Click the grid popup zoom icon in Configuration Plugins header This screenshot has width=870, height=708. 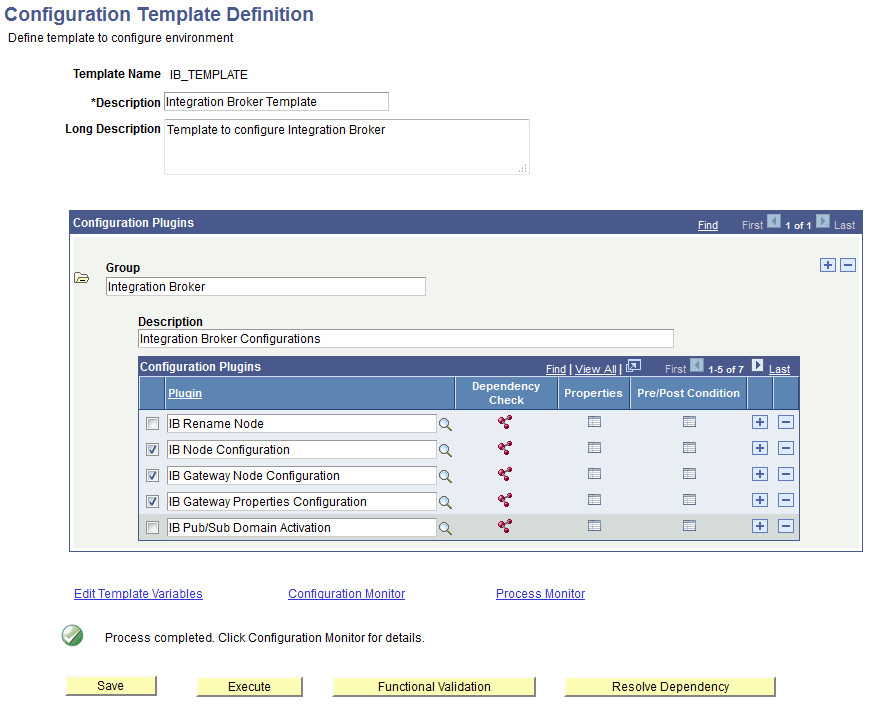[x=634, y=367]
